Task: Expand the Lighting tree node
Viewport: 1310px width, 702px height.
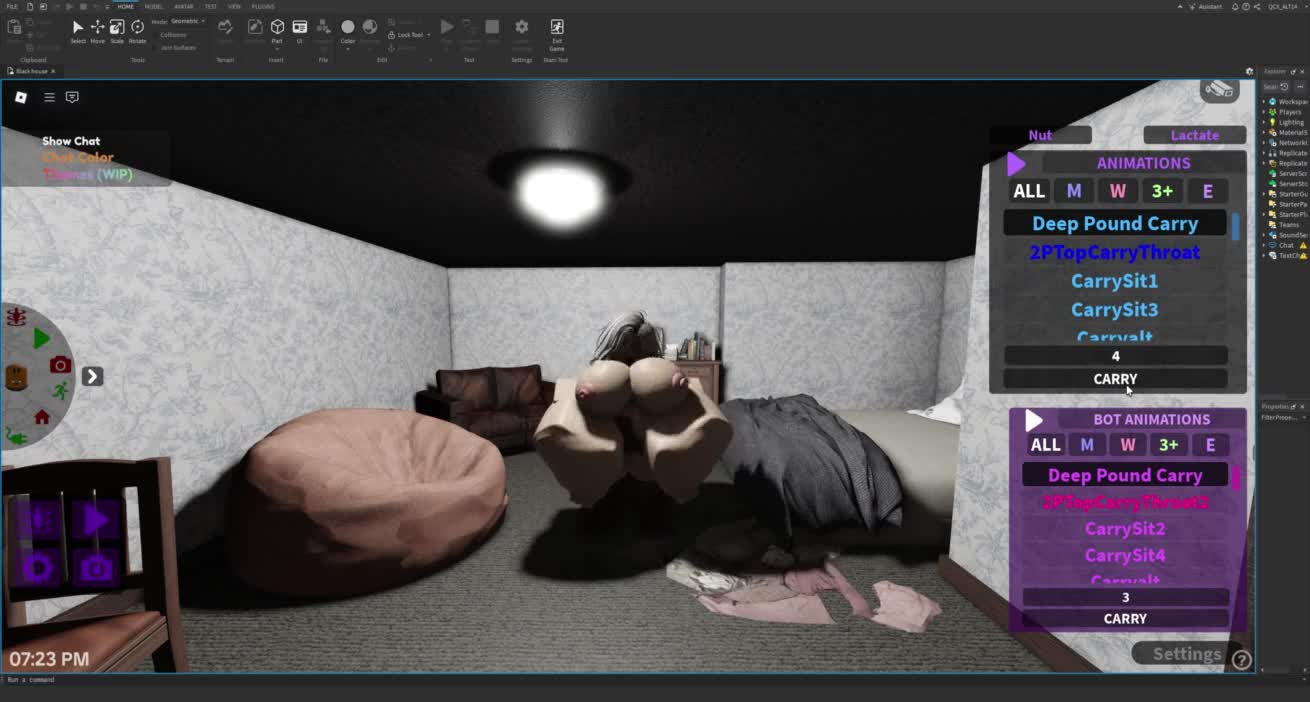Action: pyautogui.click(x=1265, y=122)
